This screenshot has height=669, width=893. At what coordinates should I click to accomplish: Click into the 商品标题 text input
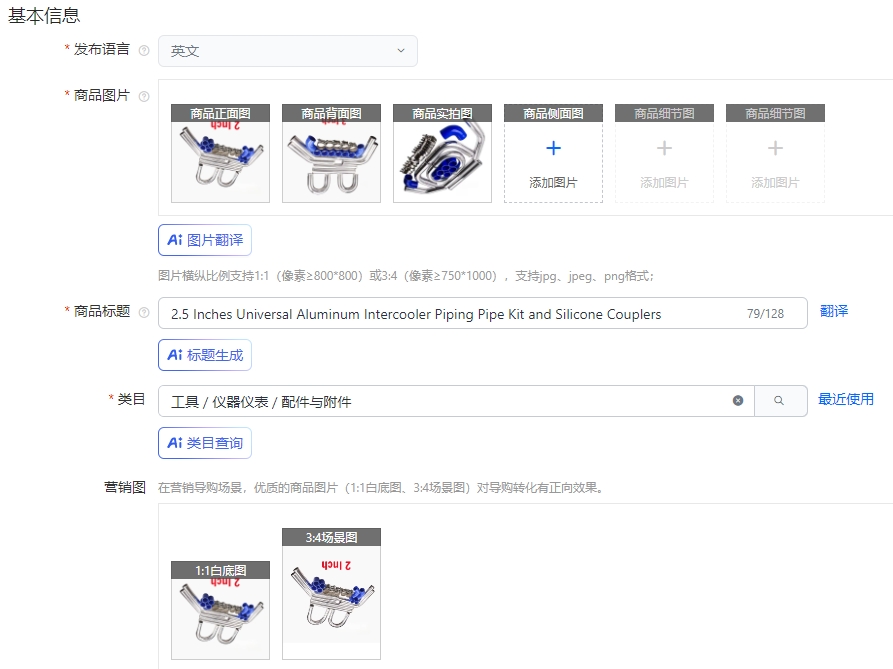[482, 313]
